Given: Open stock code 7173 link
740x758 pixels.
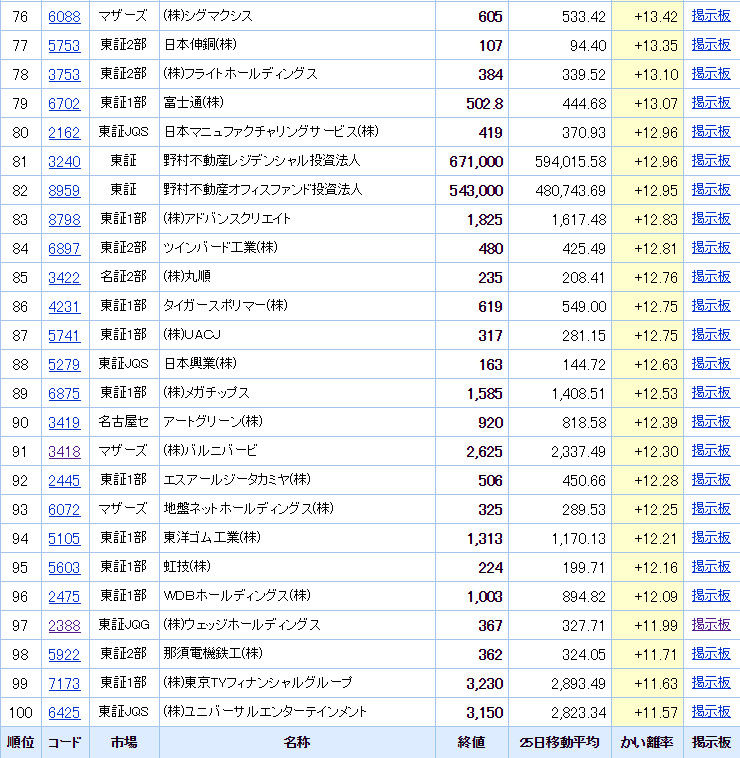Looking at the screenshot, I should point(64,684).
